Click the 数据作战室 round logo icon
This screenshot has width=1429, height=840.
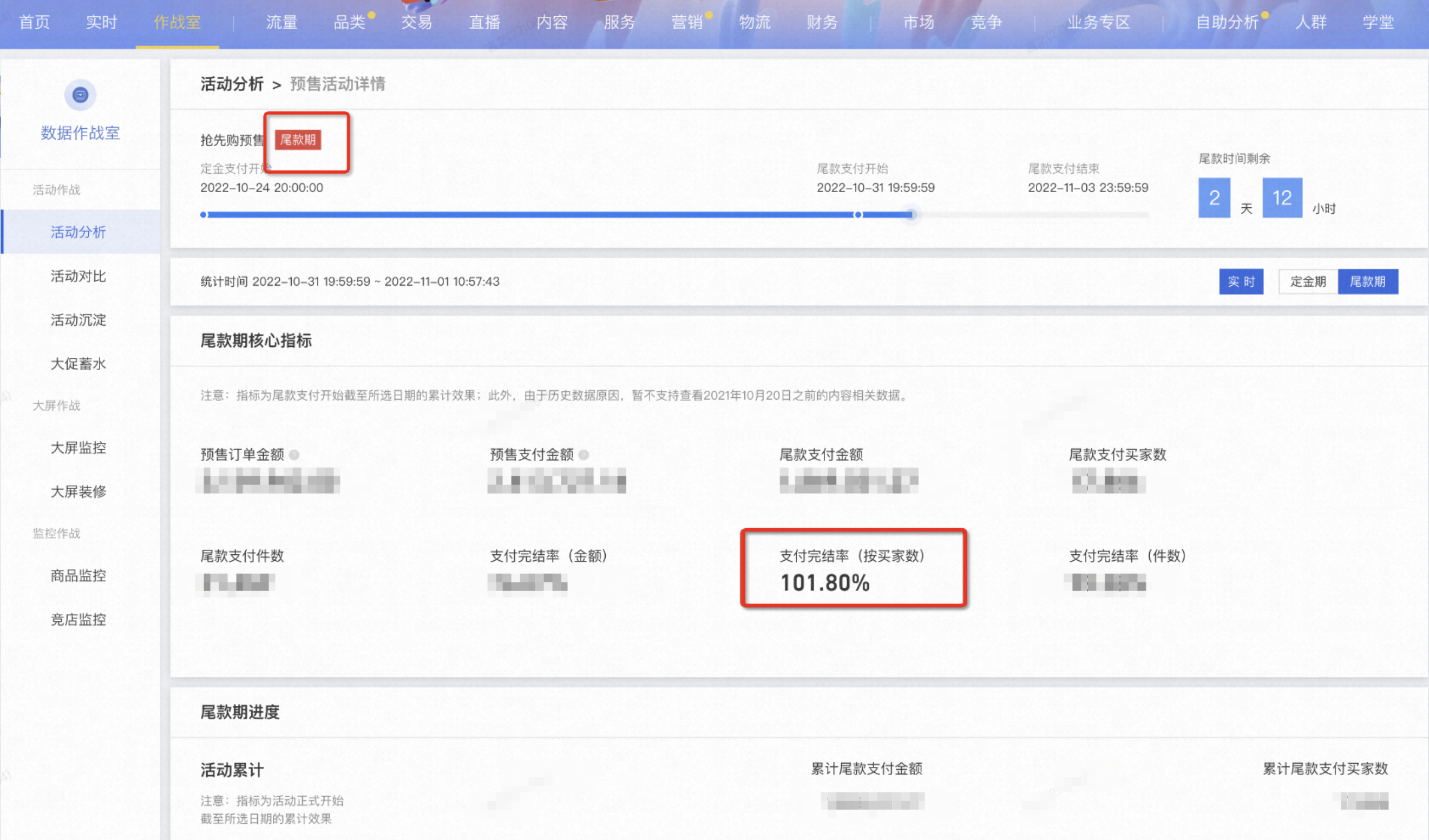tap(80, 95)
